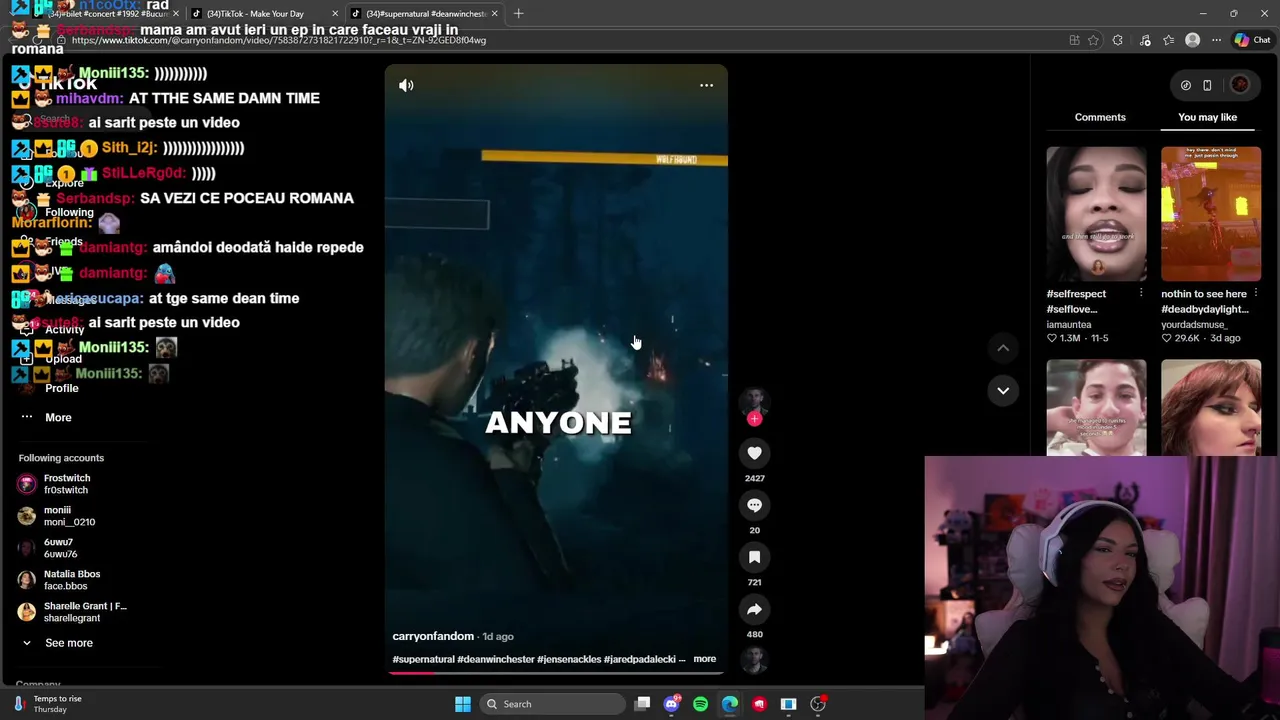Expand video caption with more link
This screenshot has height=720, width=1280.
[x=704, y=659]
